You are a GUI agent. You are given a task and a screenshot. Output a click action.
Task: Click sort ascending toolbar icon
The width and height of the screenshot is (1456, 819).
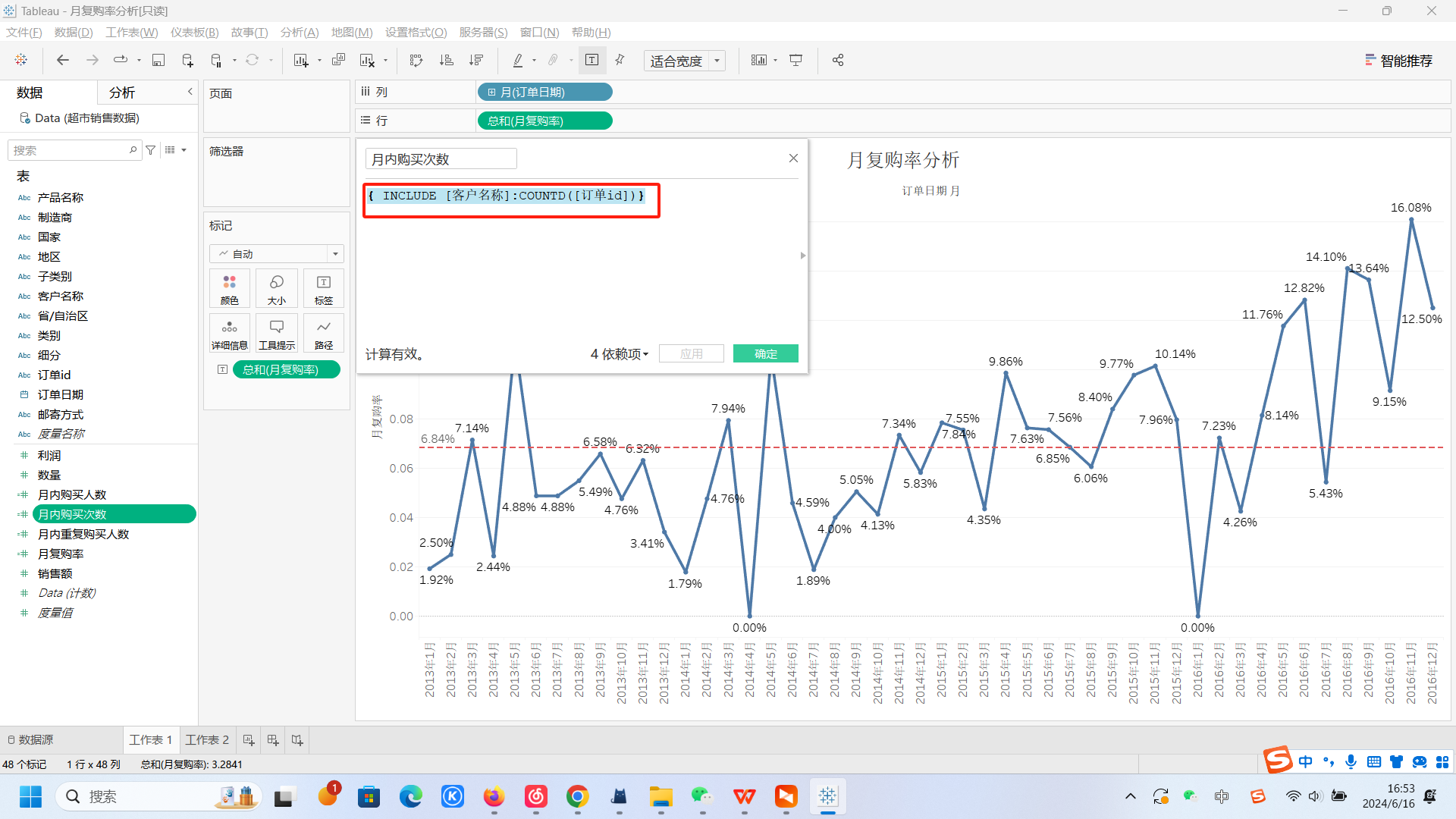pyautogui.click(x=447, y=60)
